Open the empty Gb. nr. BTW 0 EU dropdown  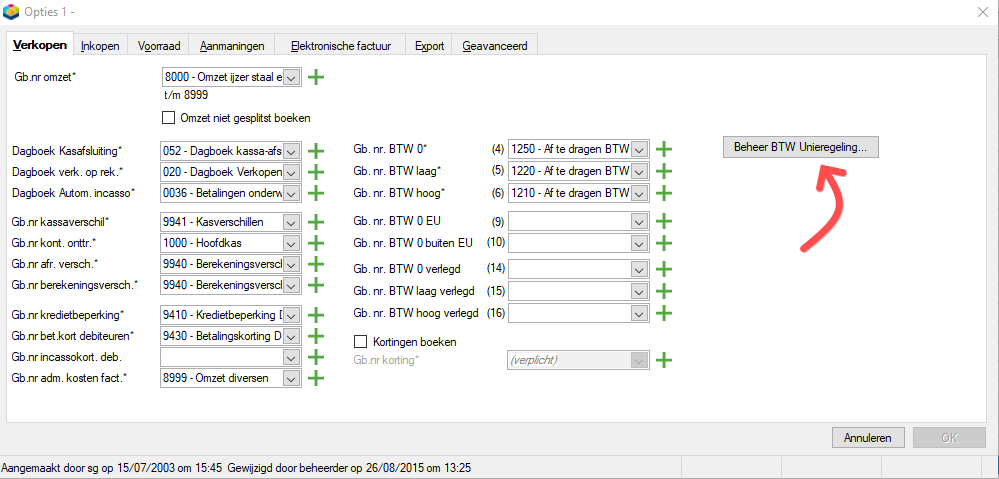640,221
